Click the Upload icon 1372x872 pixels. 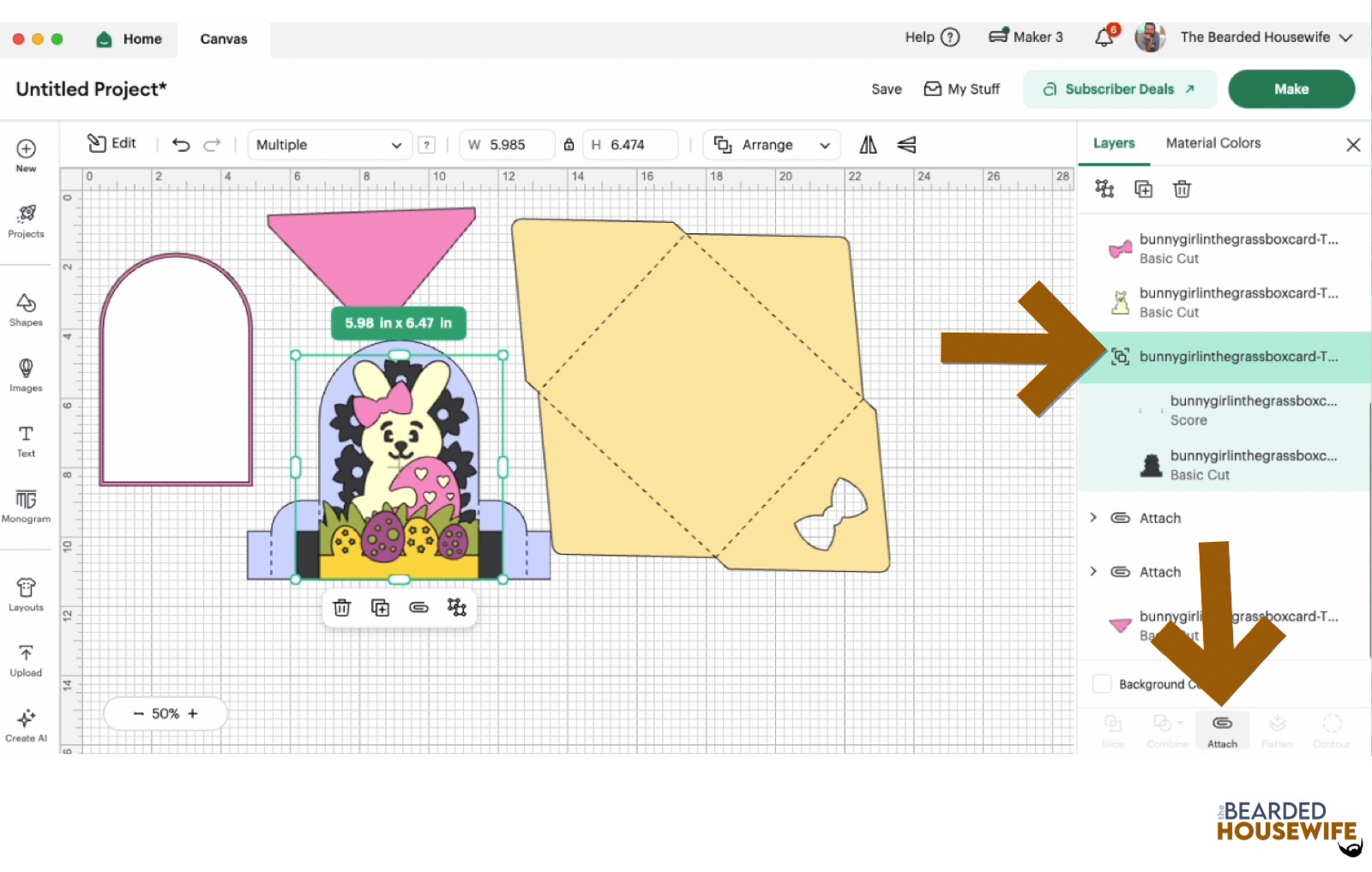pos(26,659)
